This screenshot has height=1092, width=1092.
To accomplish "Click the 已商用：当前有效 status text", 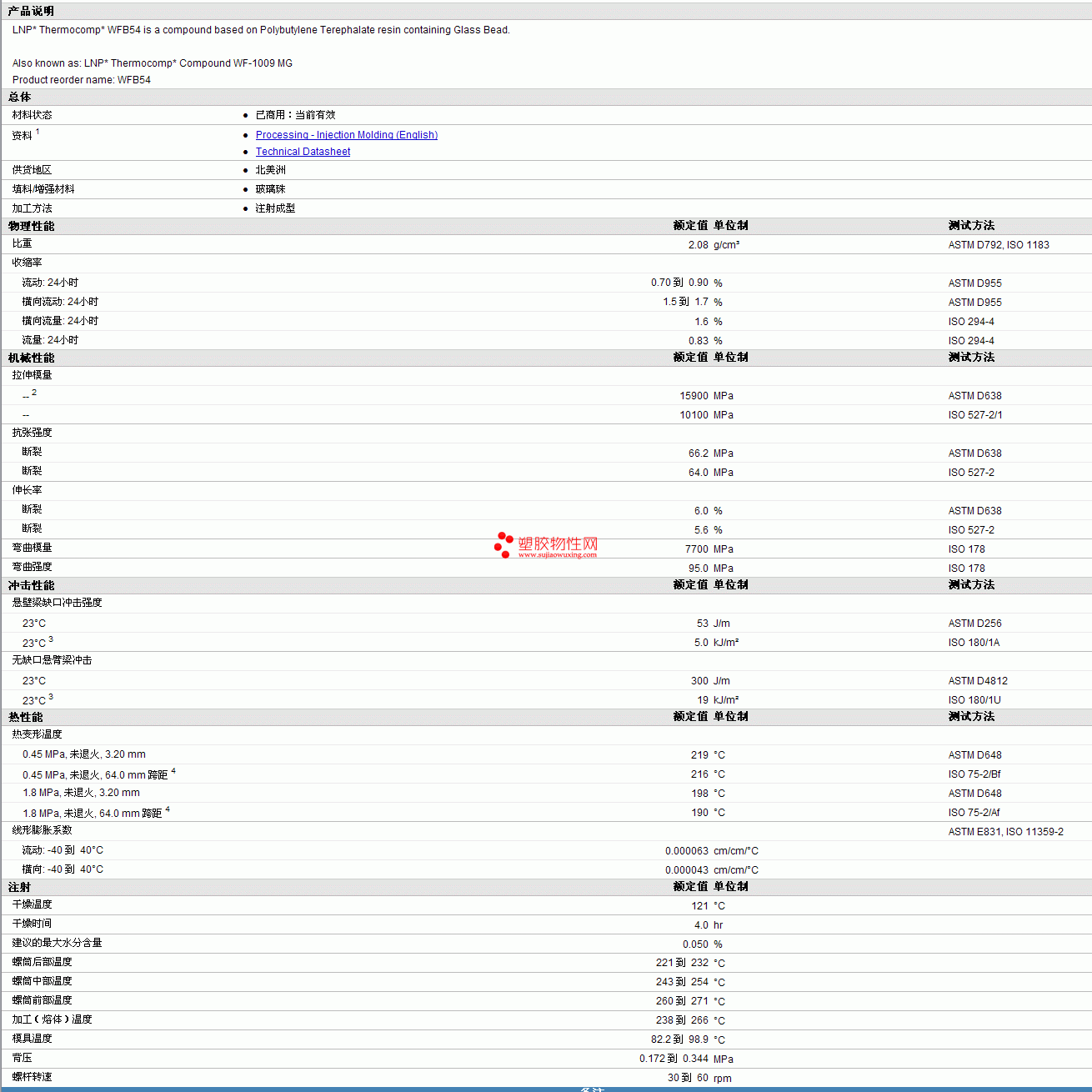I will [295, 115].
